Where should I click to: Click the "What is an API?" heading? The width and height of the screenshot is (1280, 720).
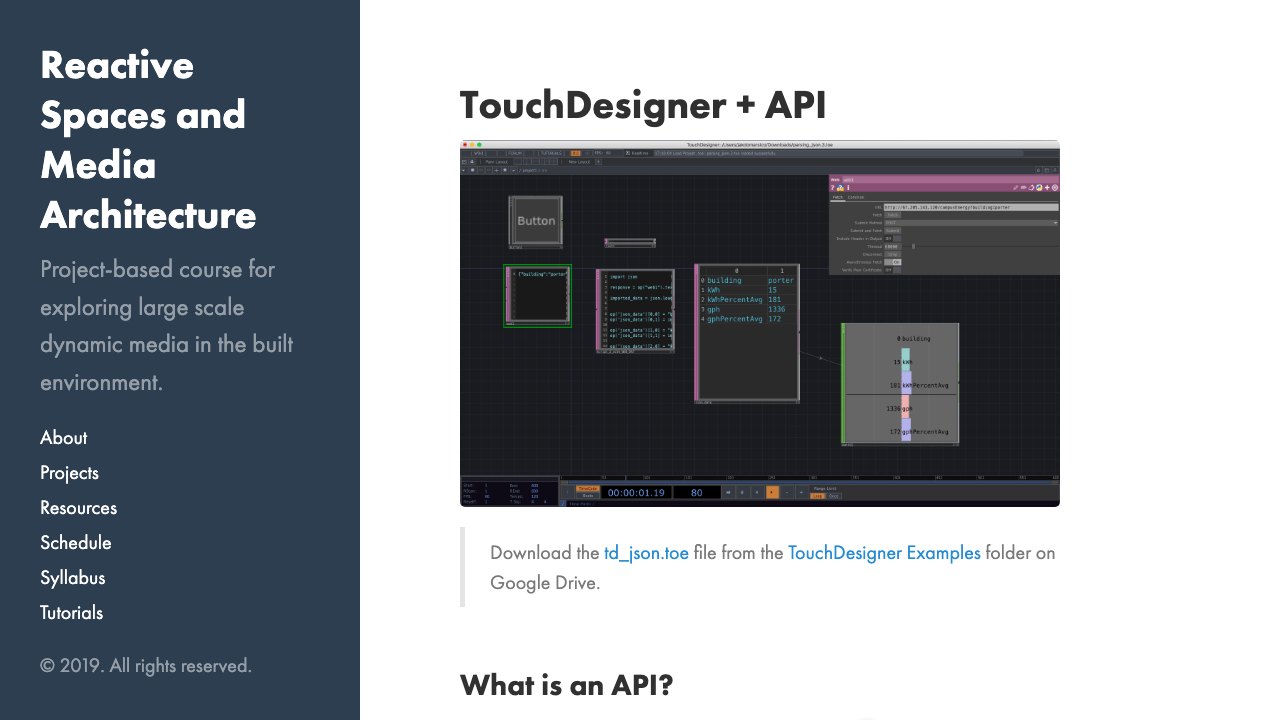pyautogui.click(x=566, y=685)
